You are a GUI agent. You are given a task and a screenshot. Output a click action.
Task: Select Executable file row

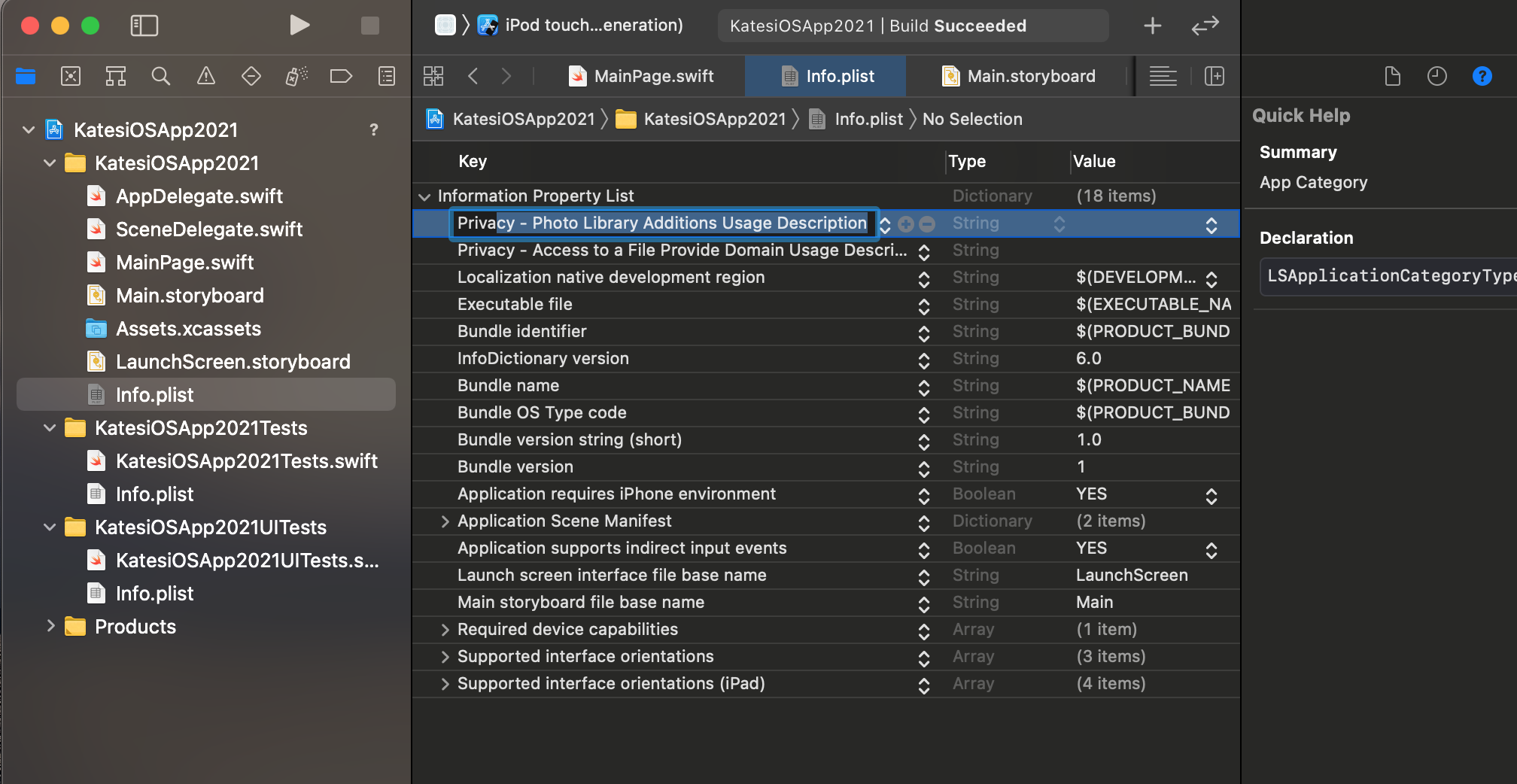click(x=826, y=305)
